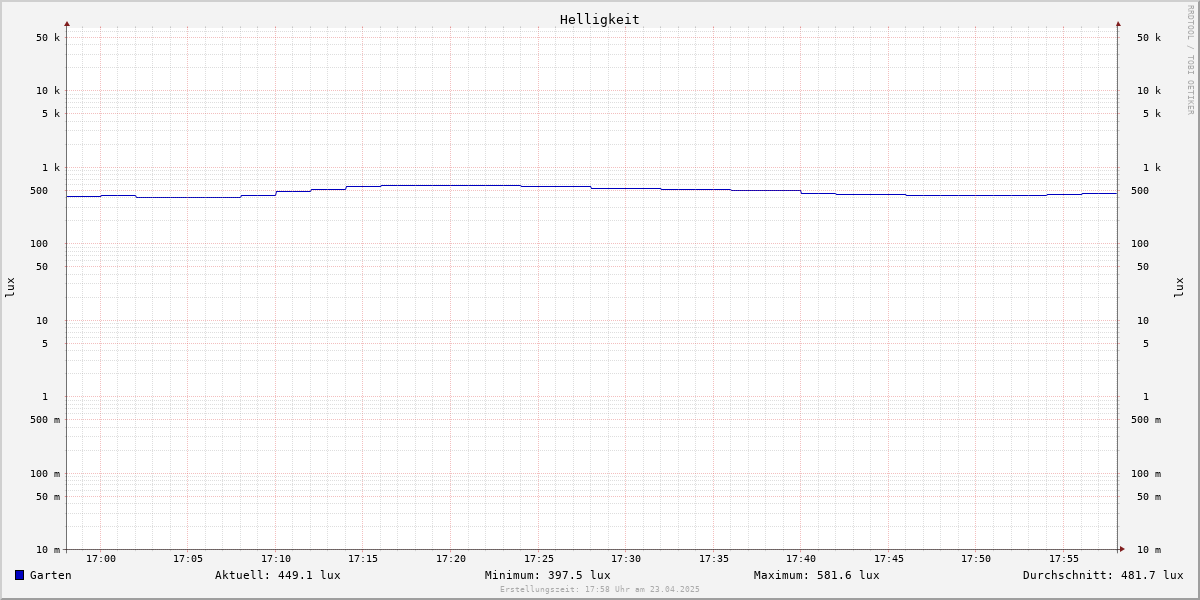Click the left axis '50 k' label

click(x=48, y=38)
